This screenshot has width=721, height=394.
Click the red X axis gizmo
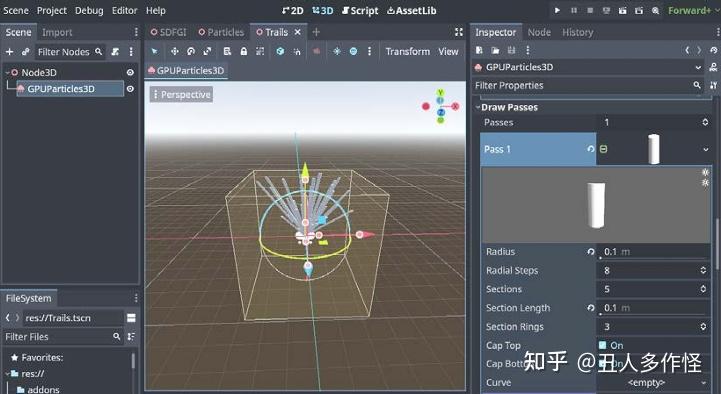(455, 106)
